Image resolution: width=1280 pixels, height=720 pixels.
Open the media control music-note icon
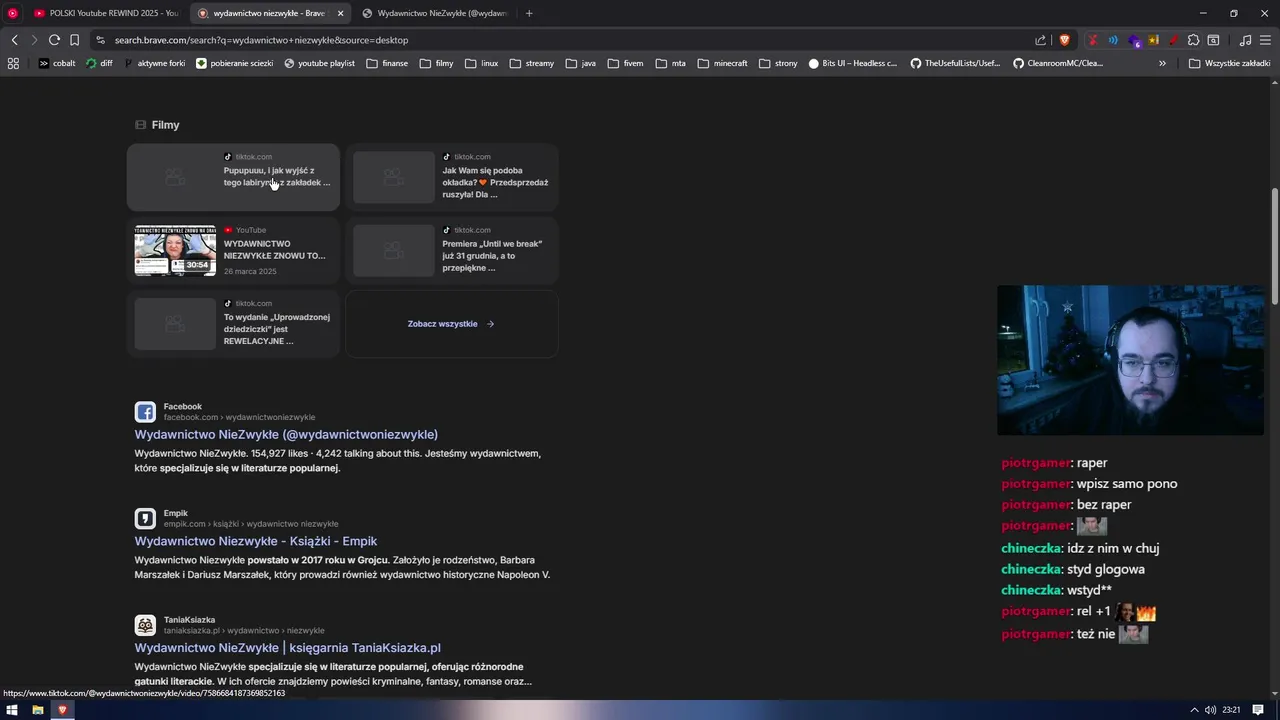tap(1245, 40)
